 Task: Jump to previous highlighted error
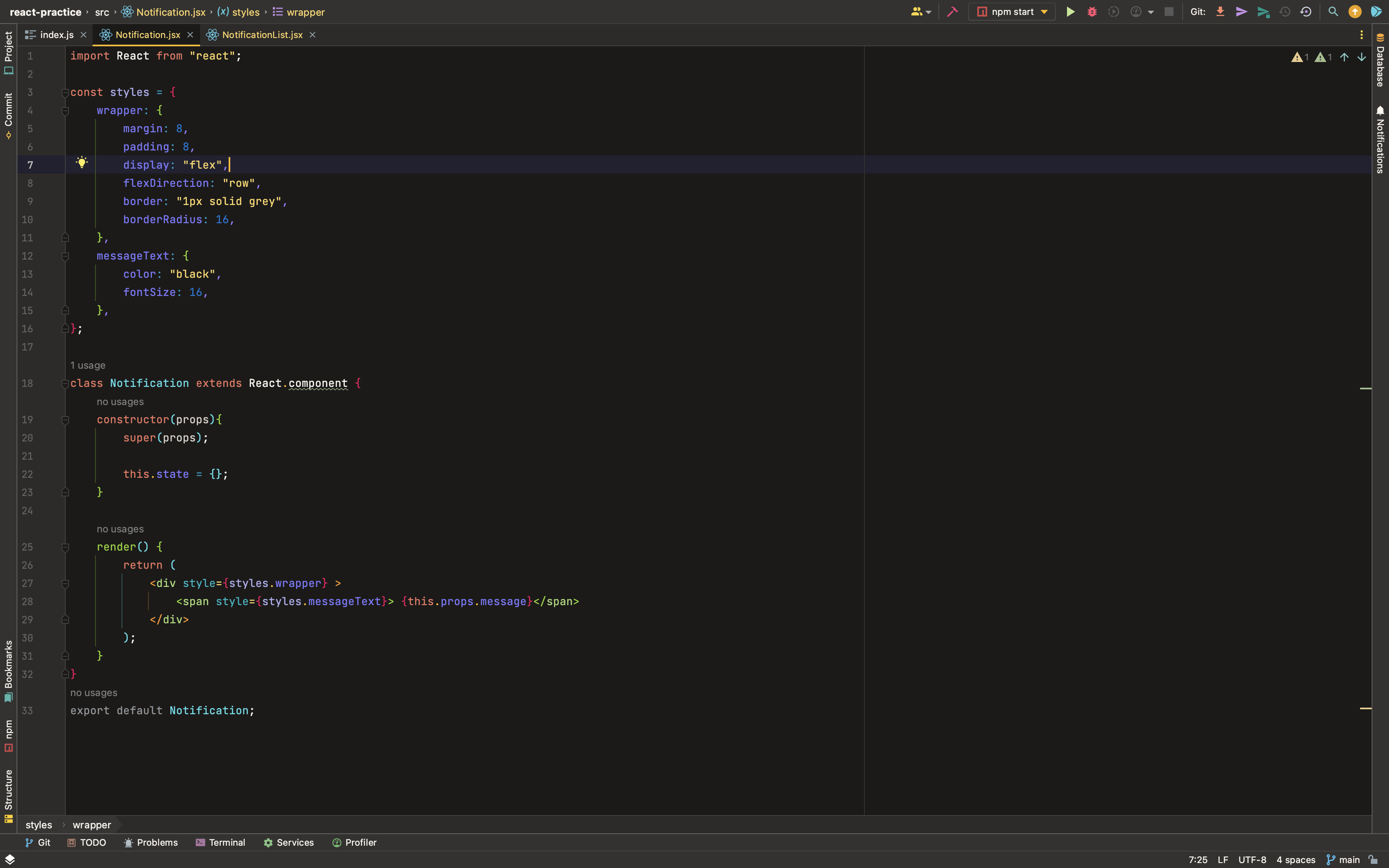pyautogui.click(x=1344, y=57)
